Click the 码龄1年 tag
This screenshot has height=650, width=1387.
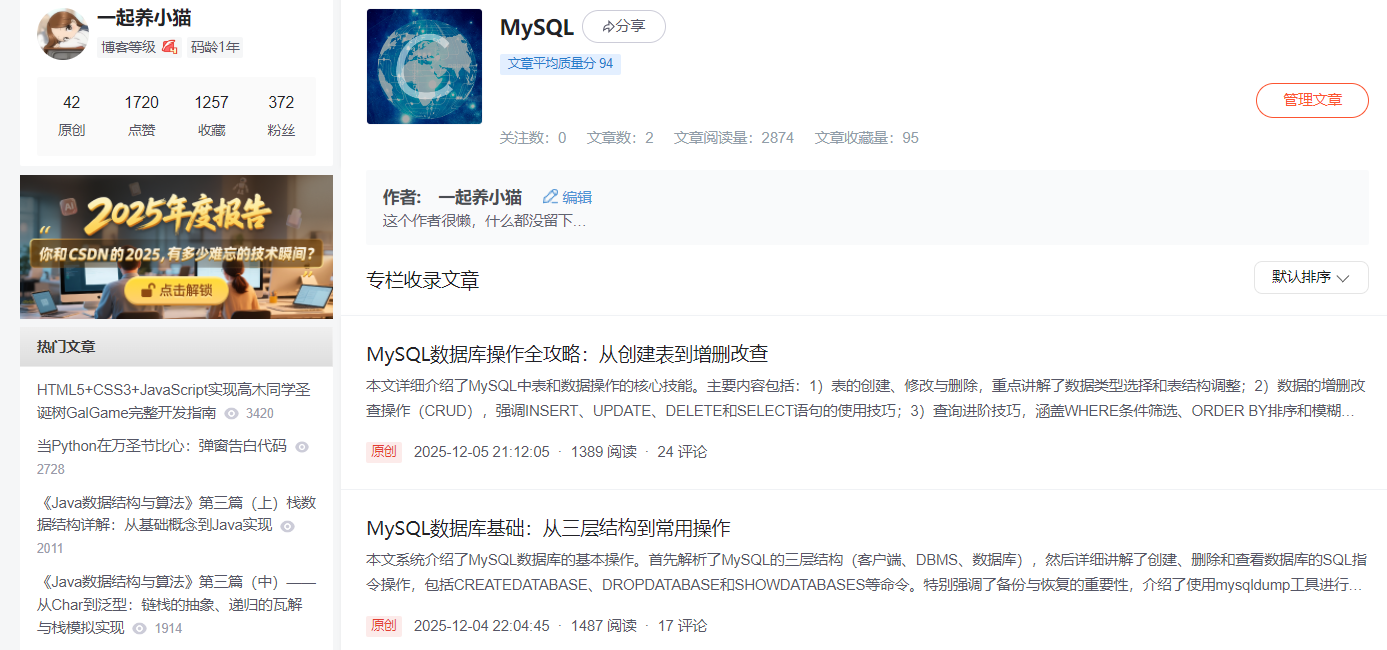pyautogui.click(x=215, y=47)
